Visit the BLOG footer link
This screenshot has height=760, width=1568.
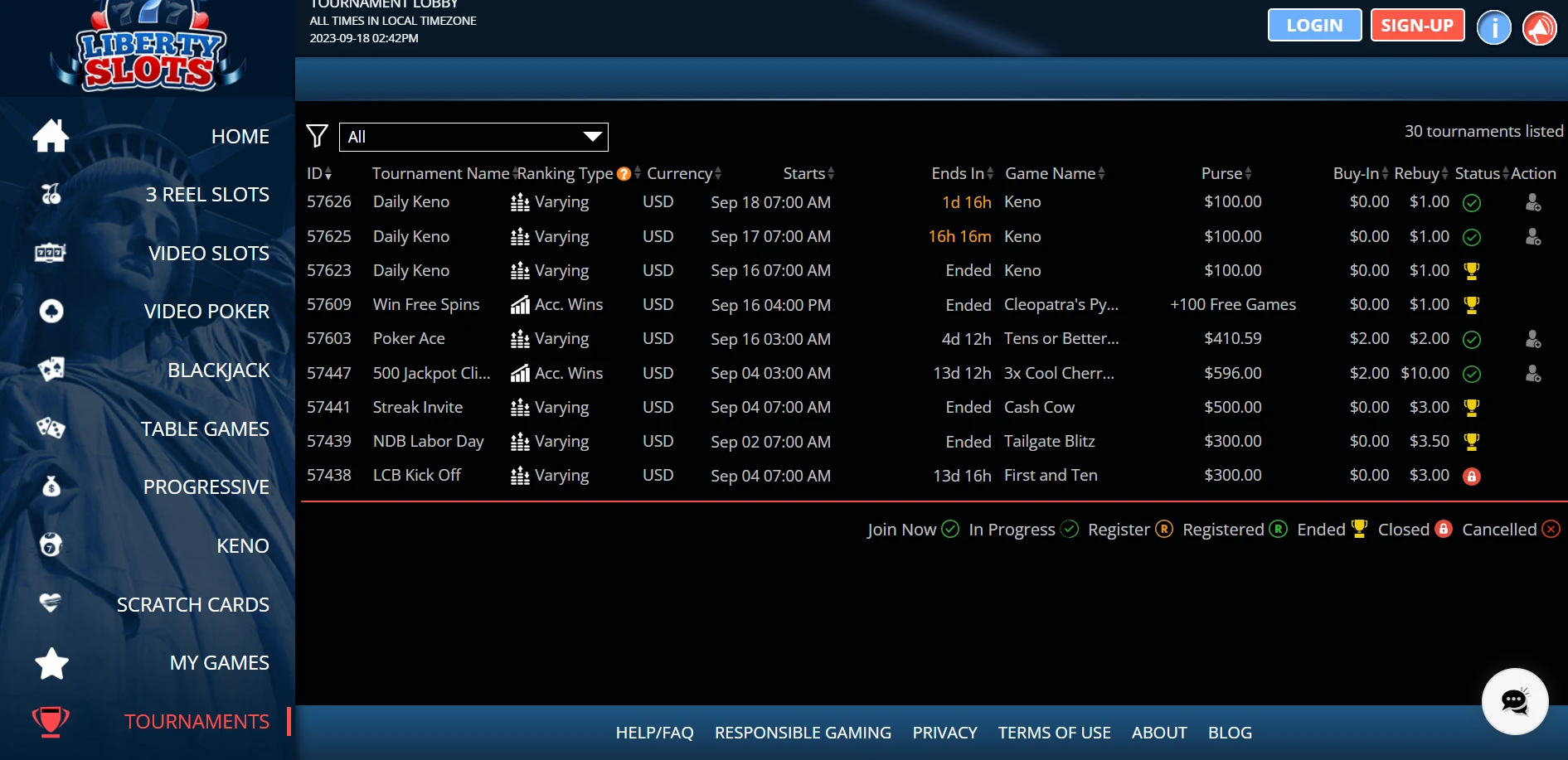tap(1230, 733)
